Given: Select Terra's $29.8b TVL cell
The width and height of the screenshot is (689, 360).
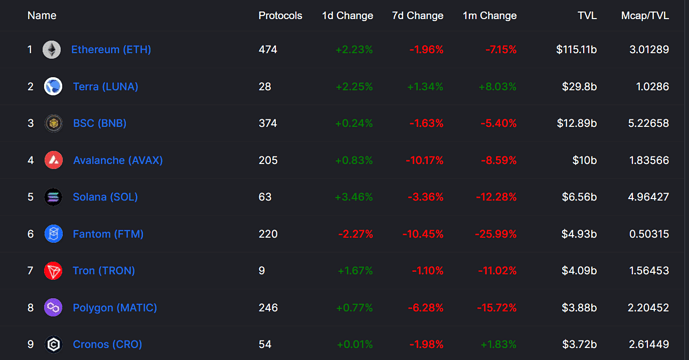Looking at the screenshot, I should tap(579, 87).
